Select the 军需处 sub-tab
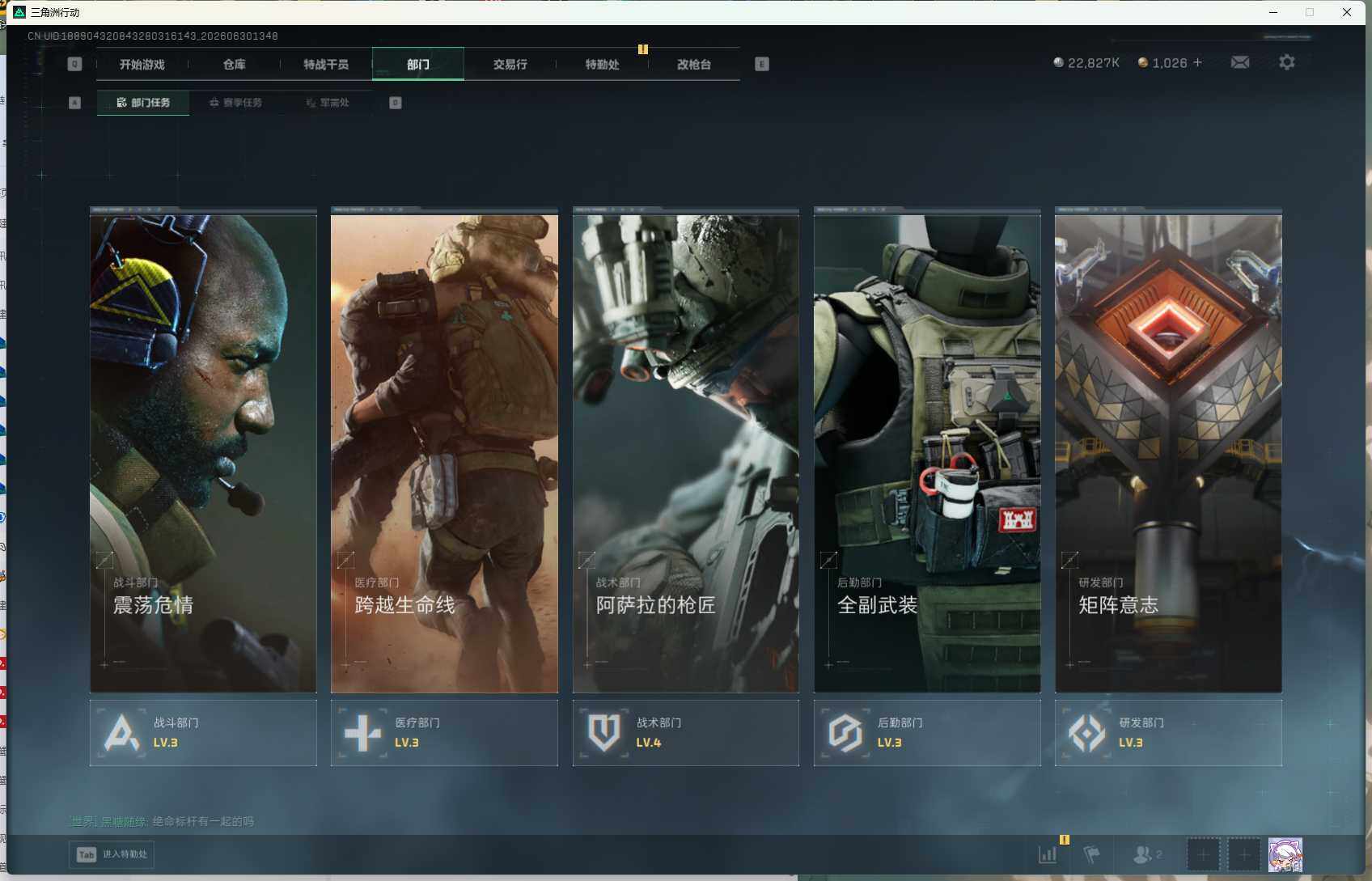The width and height of the screenshot is (1372, 881). click(x=328, y=103)
